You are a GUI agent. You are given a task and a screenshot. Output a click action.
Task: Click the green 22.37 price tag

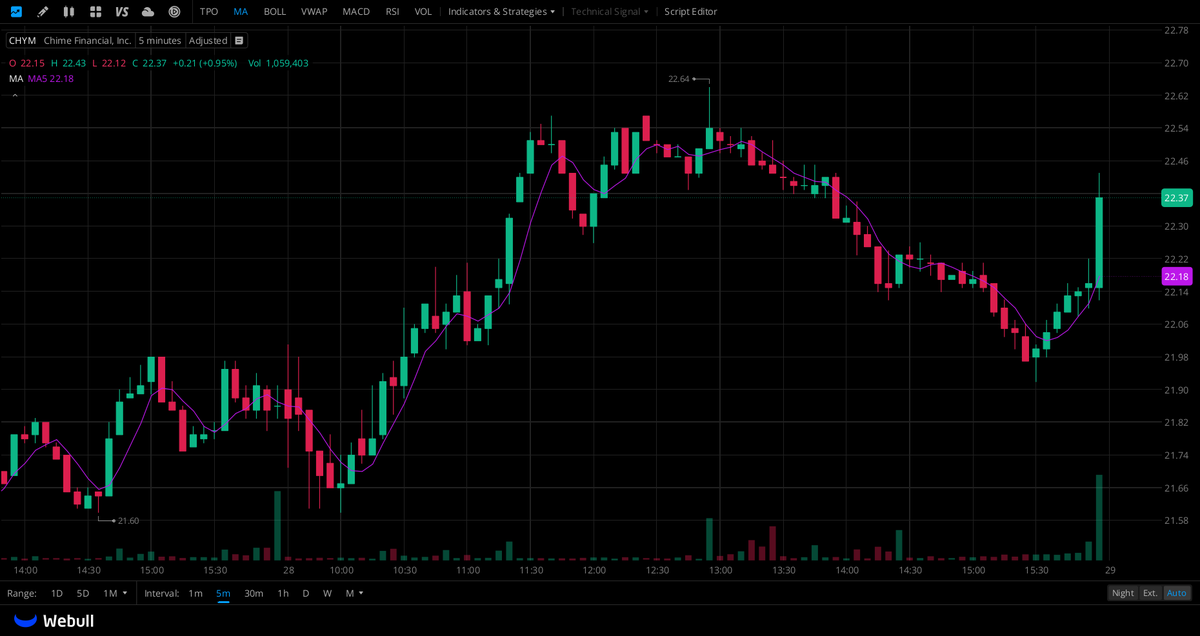coord(1176,198)
